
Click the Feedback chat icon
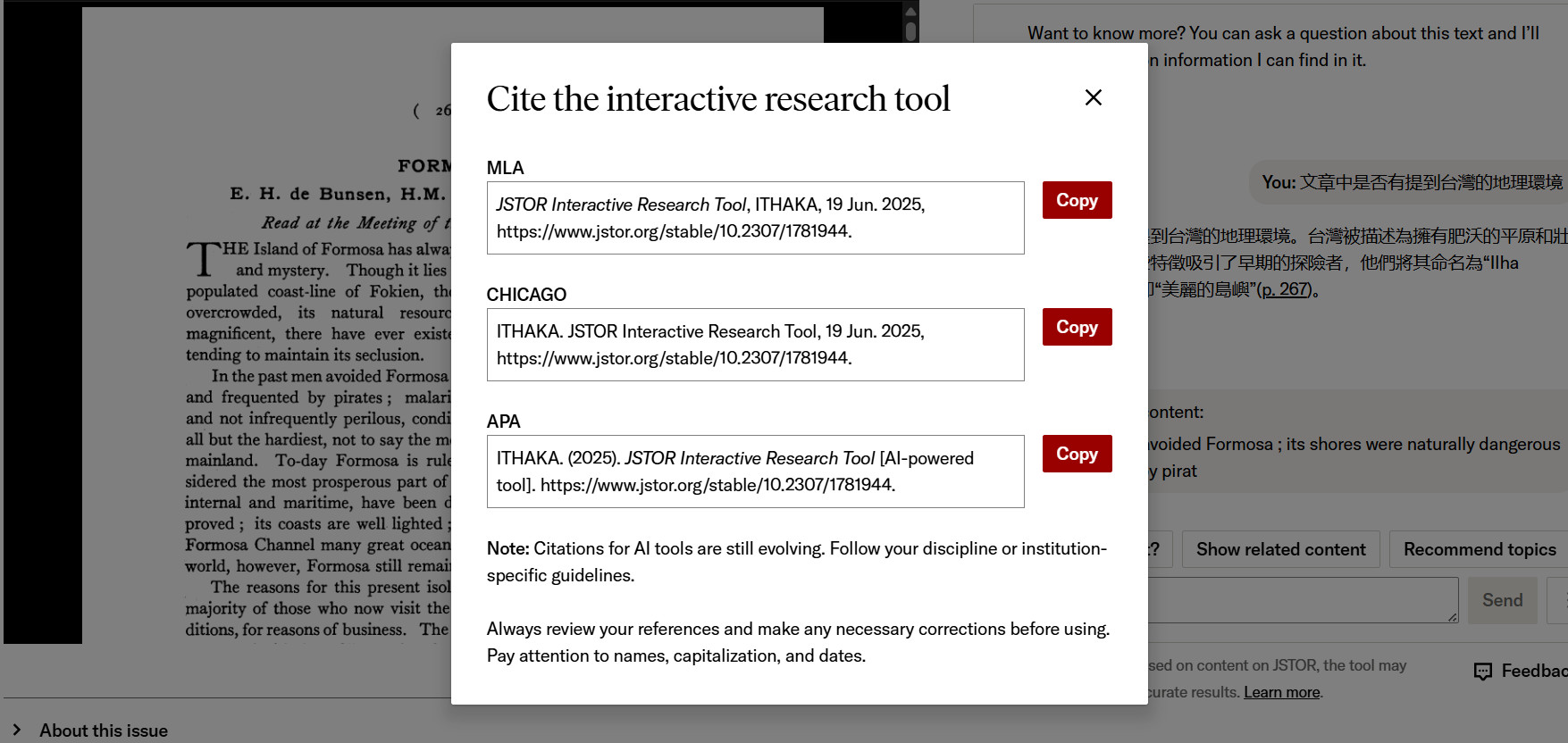coord(1483,672)
